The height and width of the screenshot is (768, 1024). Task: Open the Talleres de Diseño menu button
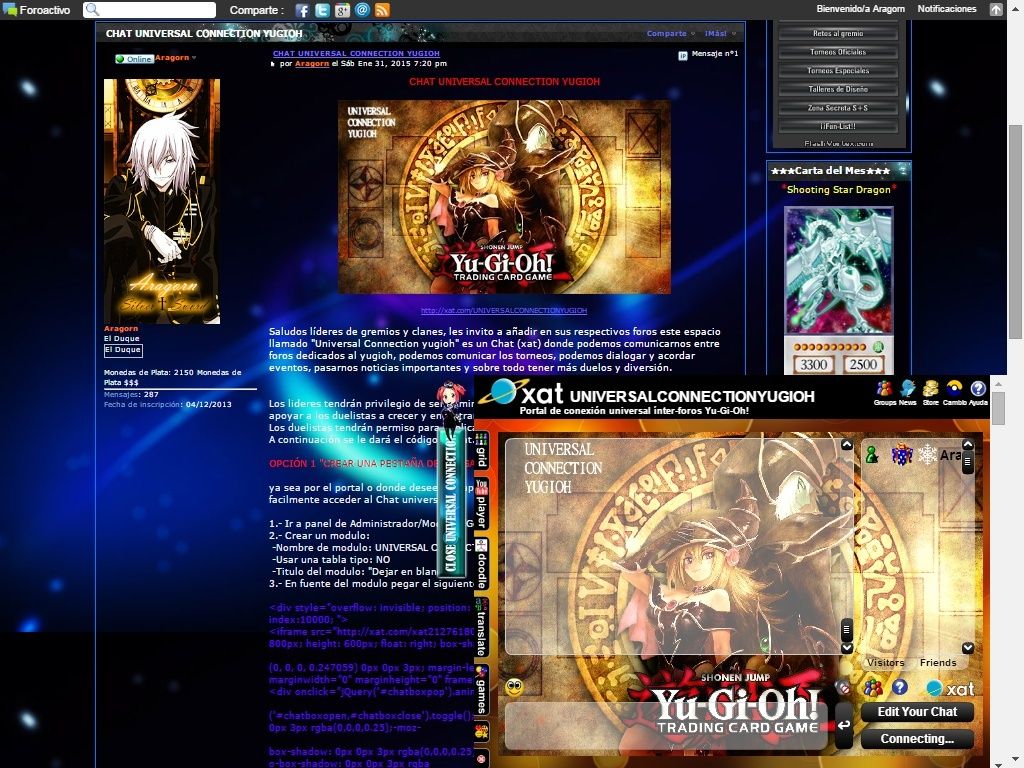point(838,89)
